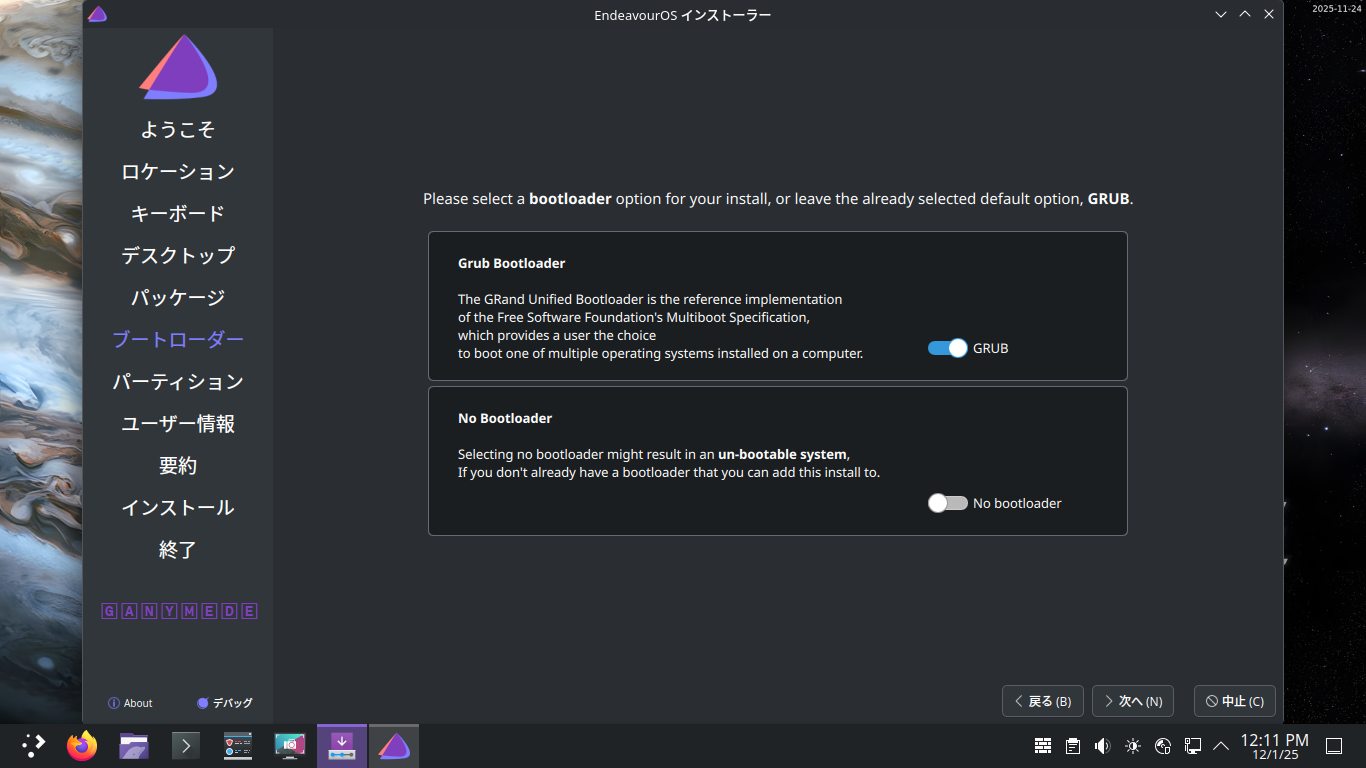Select the ロケーション step in sidebar

[x=178, y=172]
